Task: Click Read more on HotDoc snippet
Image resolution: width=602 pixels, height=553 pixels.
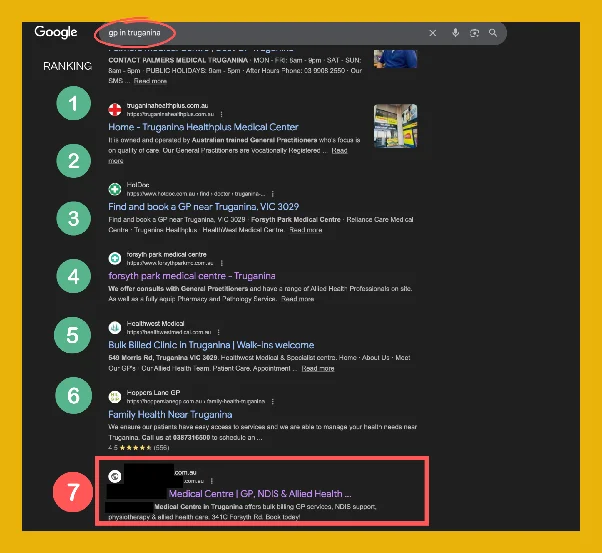Action: 306,230
